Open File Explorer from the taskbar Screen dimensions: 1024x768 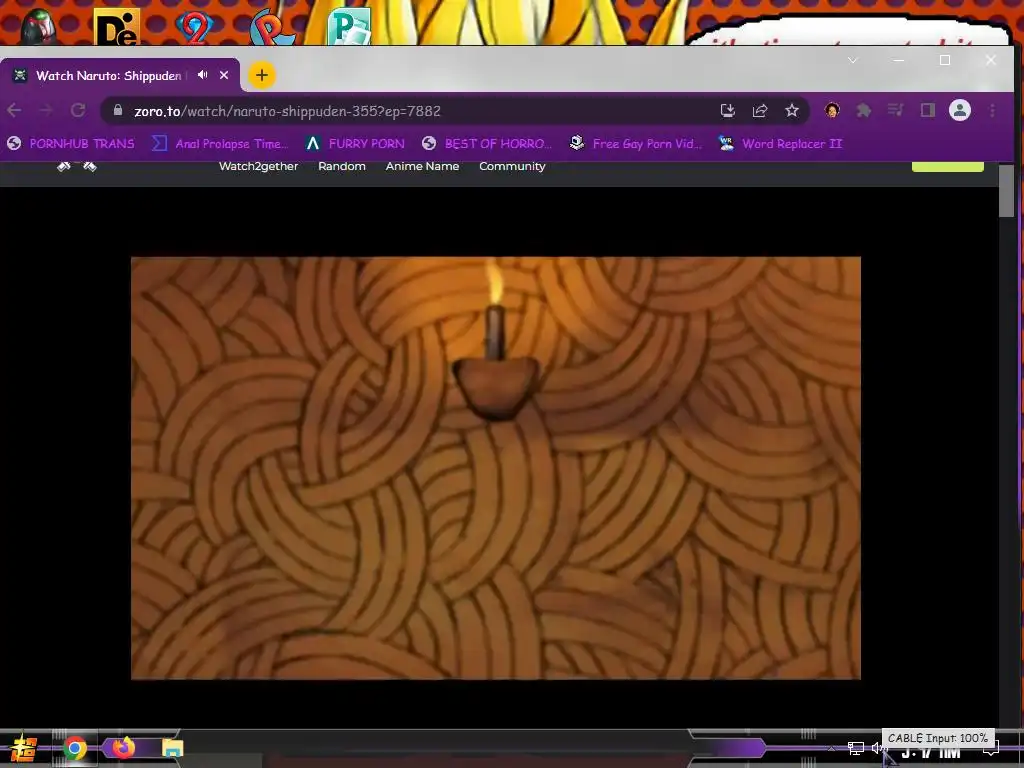click(x=172, y=748)
